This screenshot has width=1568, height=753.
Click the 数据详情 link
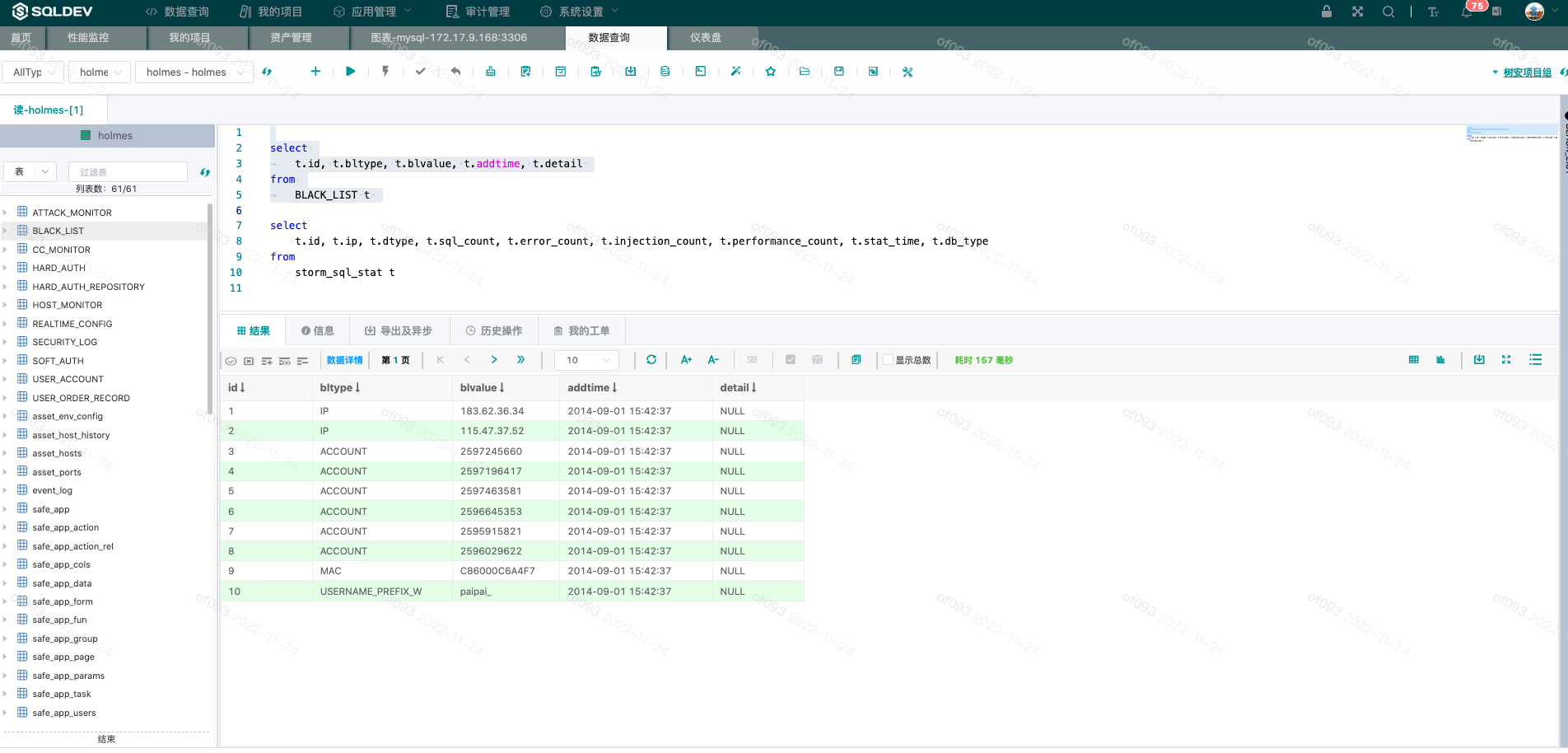click(344, 360)
